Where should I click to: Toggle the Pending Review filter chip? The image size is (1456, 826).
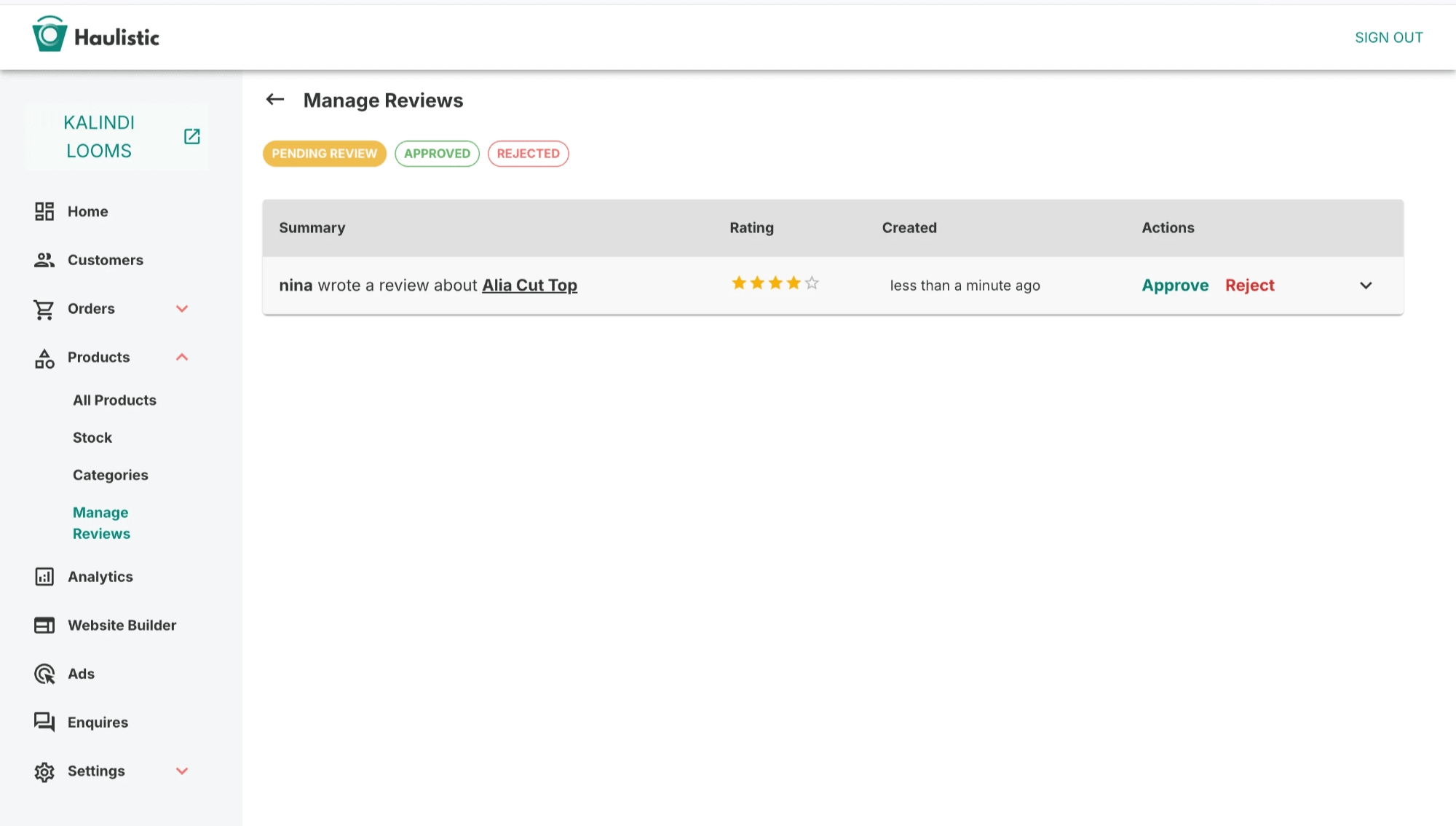point(324,154)
